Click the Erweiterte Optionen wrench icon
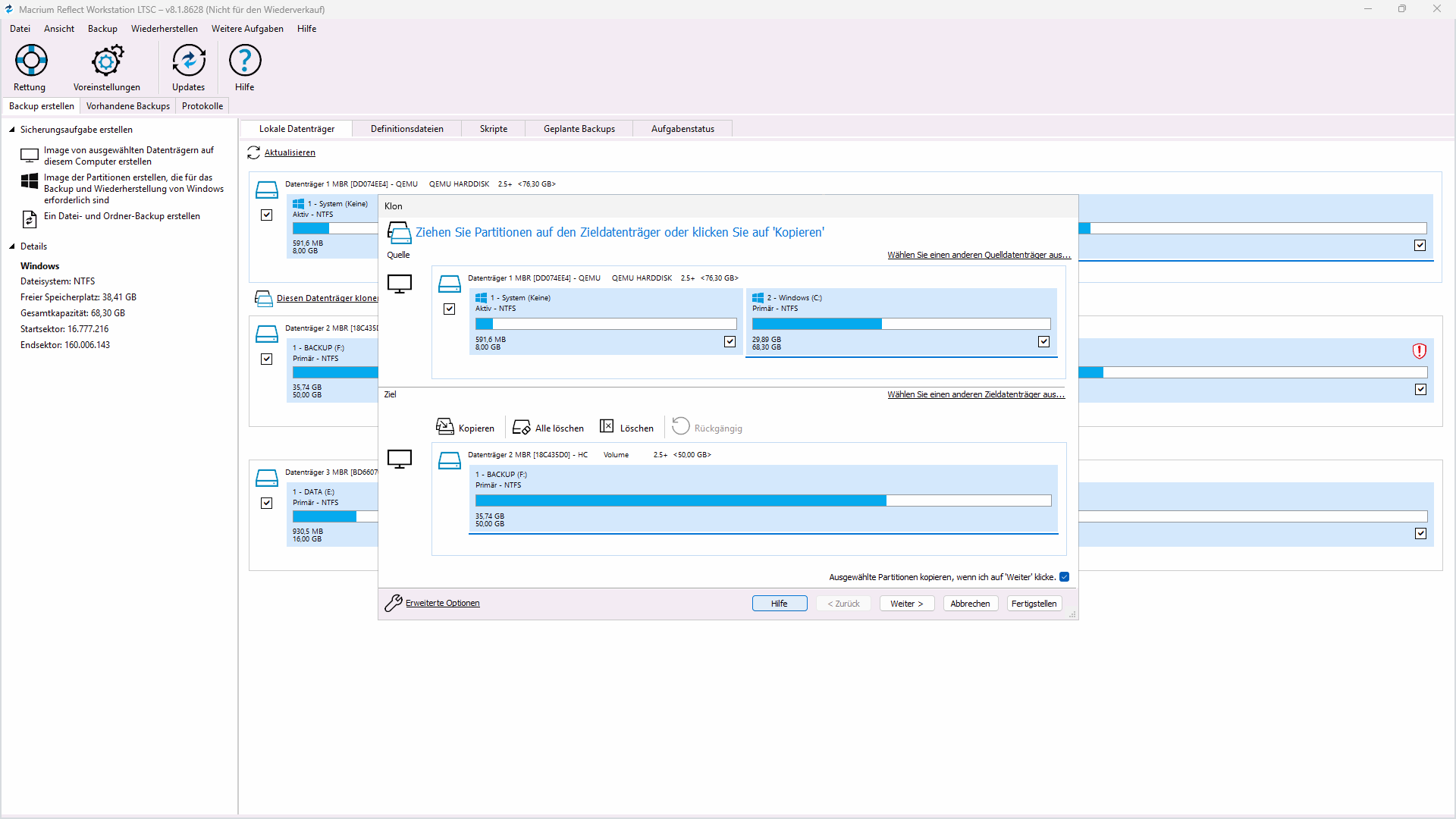 pos(394,603)
